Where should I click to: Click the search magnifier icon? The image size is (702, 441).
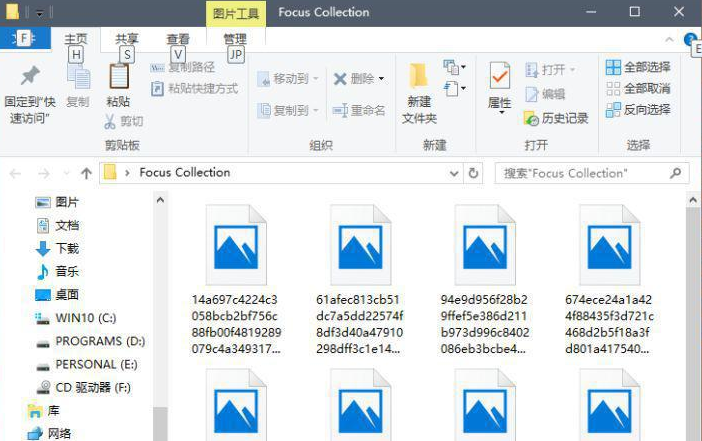pyautogui.click(x=675, y=173)
